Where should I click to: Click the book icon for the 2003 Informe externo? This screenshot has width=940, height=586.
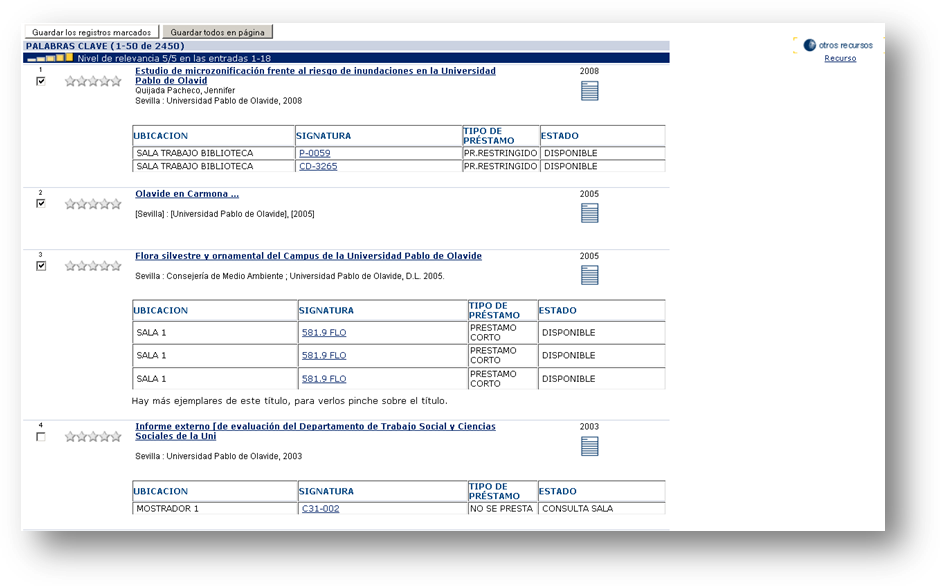tap(589, 446)
